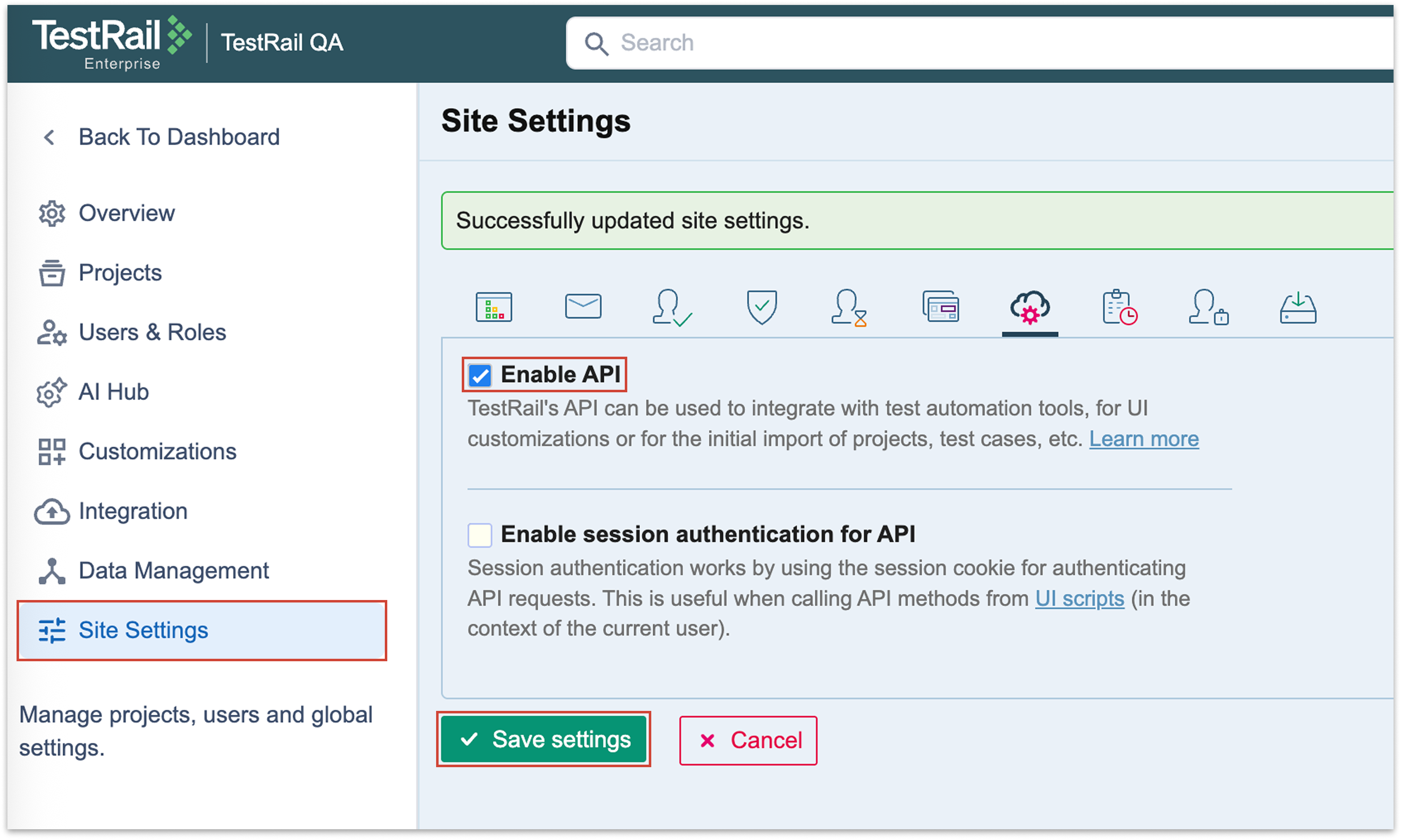
Task: Click the Overview gear icon in sidebar
Action: (51, 214)
